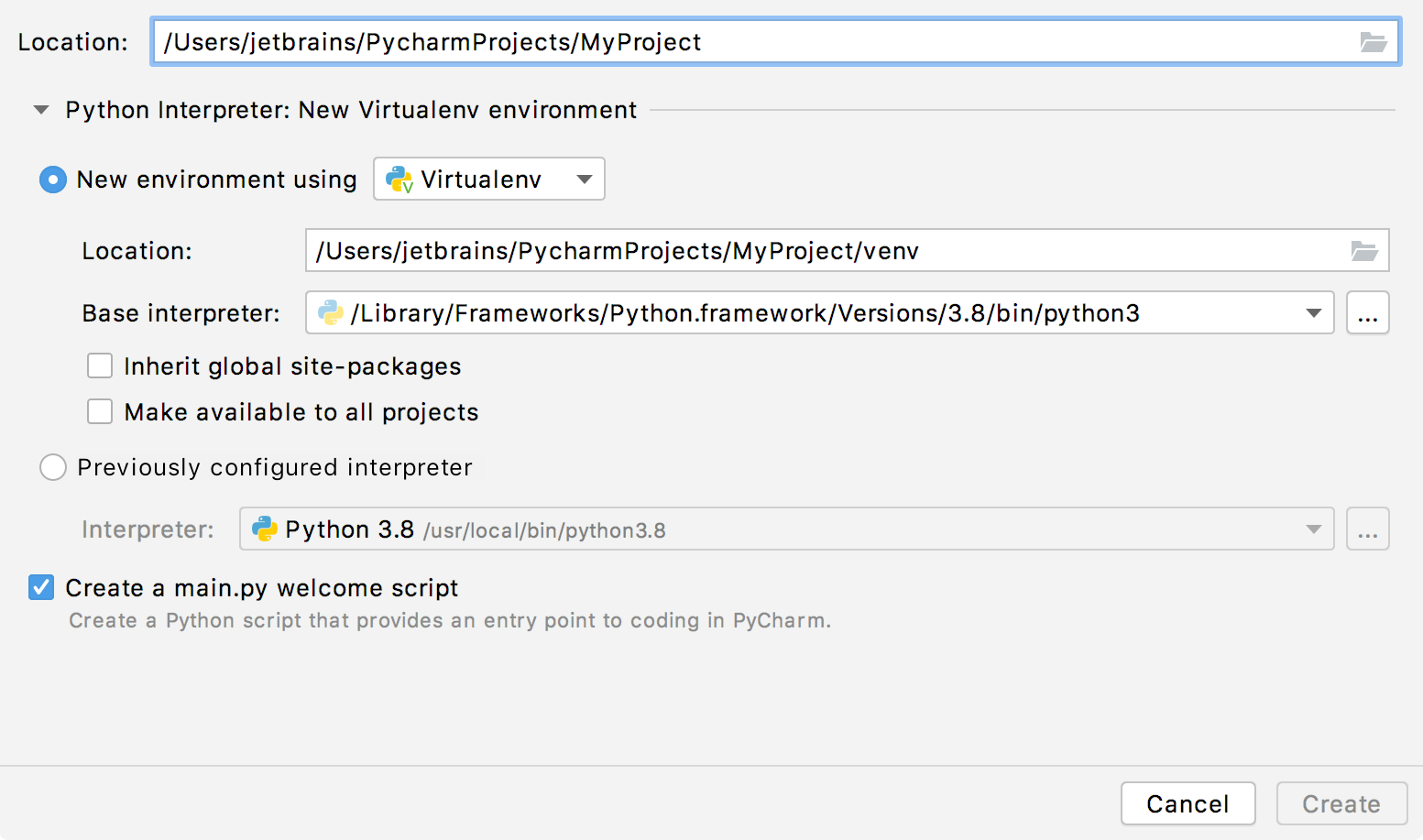
Task: Click the venv Location path field
Action: pyautogui.click(x=825, y=251)
